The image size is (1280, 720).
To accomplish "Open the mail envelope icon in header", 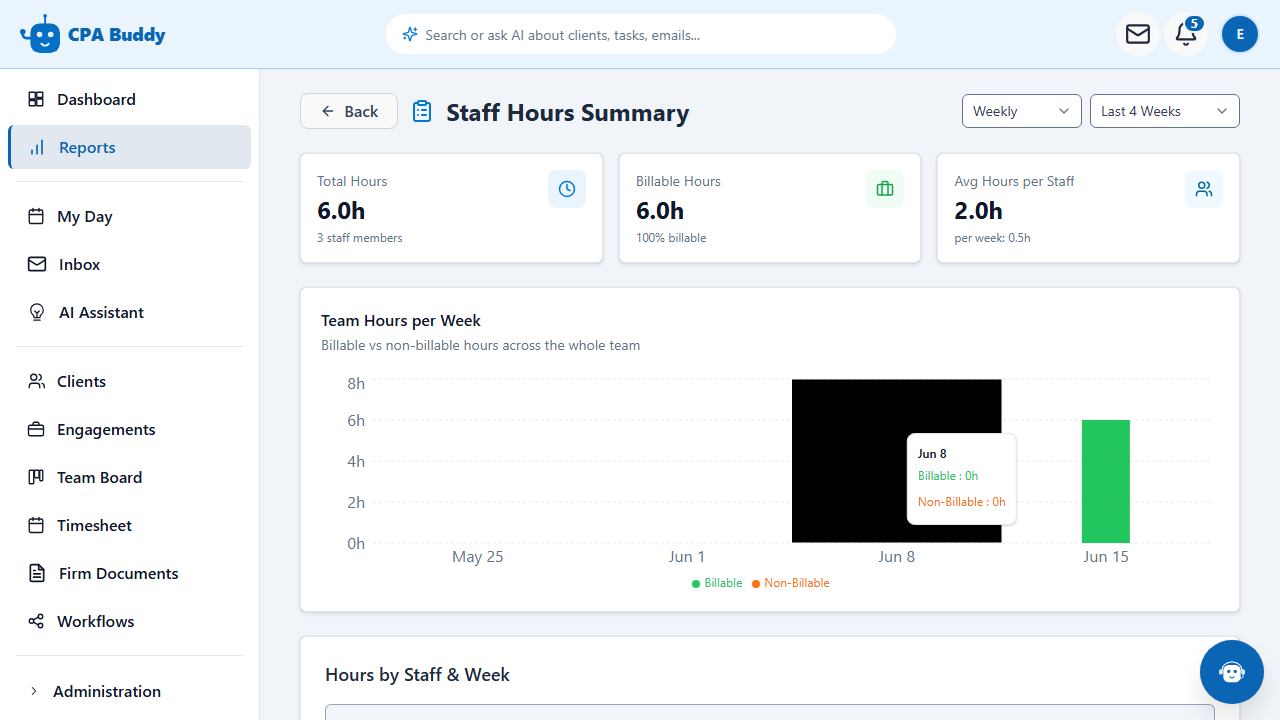I will 1138,34.
